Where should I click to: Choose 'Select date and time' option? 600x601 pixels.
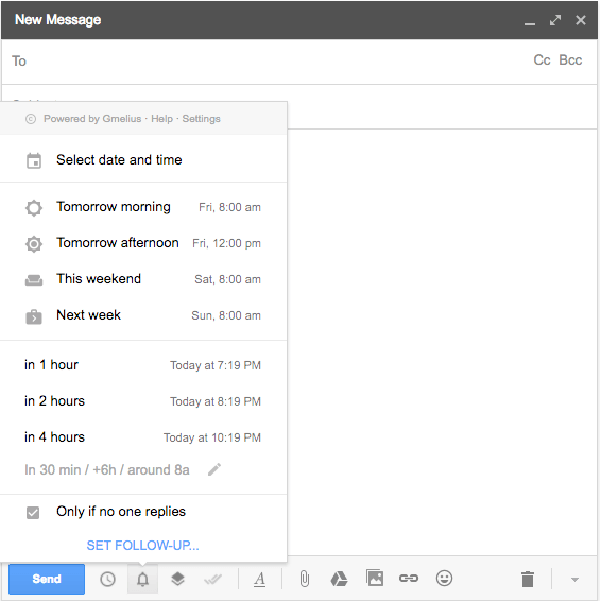[119, 160]
